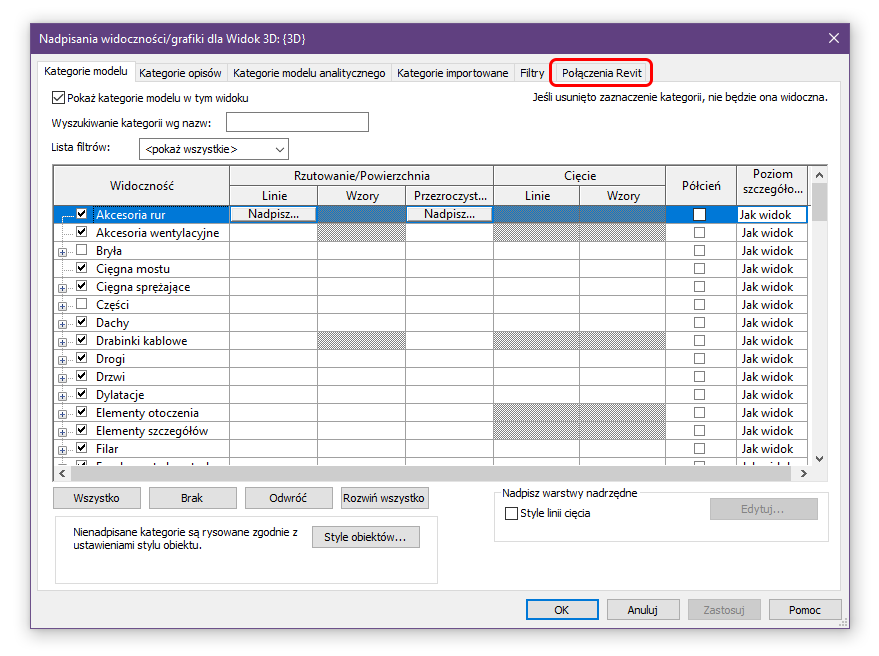Select Jak widok cell for Drogi row

point(772,358)
